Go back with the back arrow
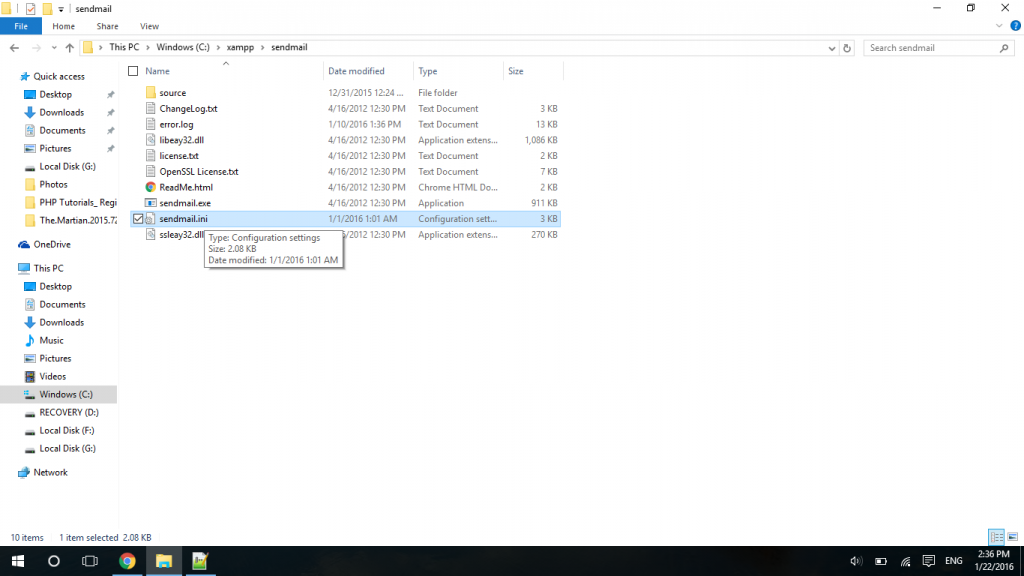This screenshot has width=1024, height=576. point(14,48)
